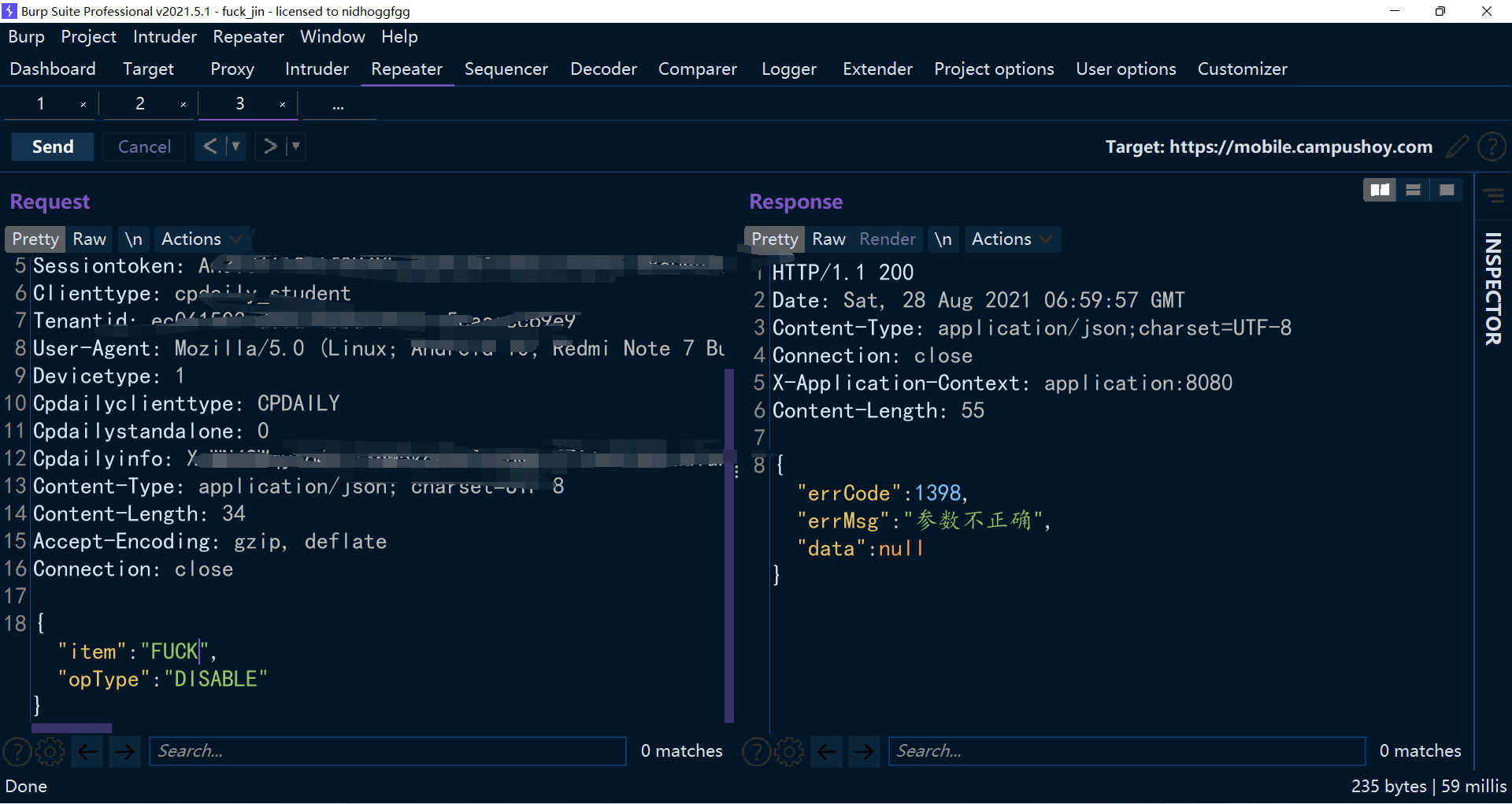Expand the Request Actions dropdown

click(201, 239)
